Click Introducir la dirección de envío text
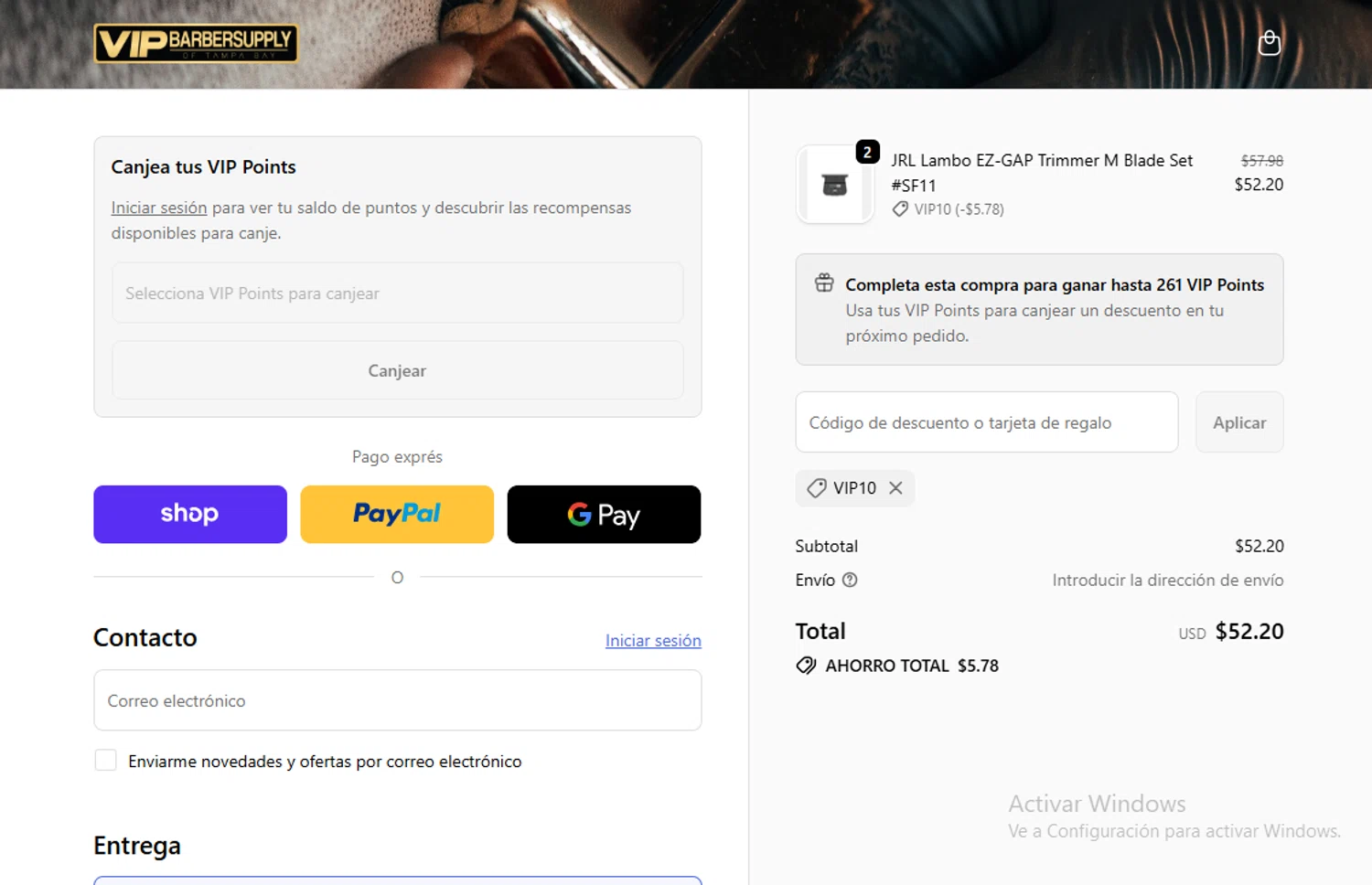 (1167, 580)
